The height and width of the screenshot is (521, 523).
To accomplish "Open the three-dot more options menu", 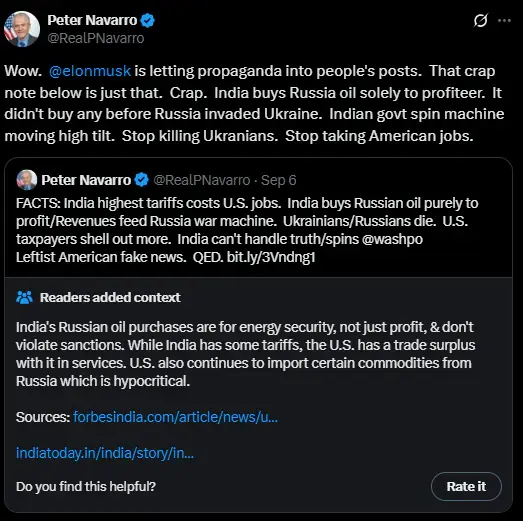I will click(504, 21).
